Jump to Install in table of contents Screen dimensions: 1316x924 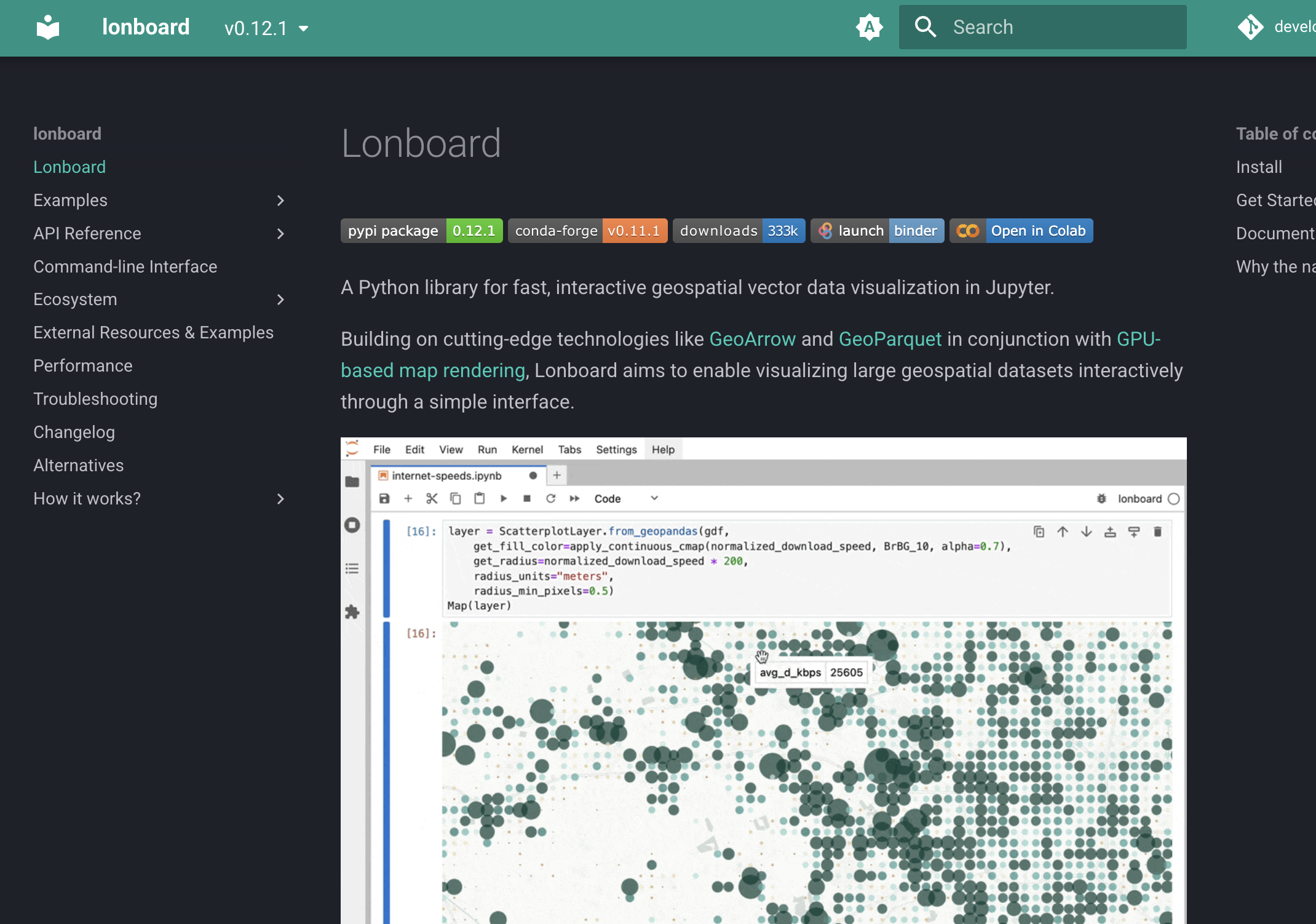[x=1259, y=167]
